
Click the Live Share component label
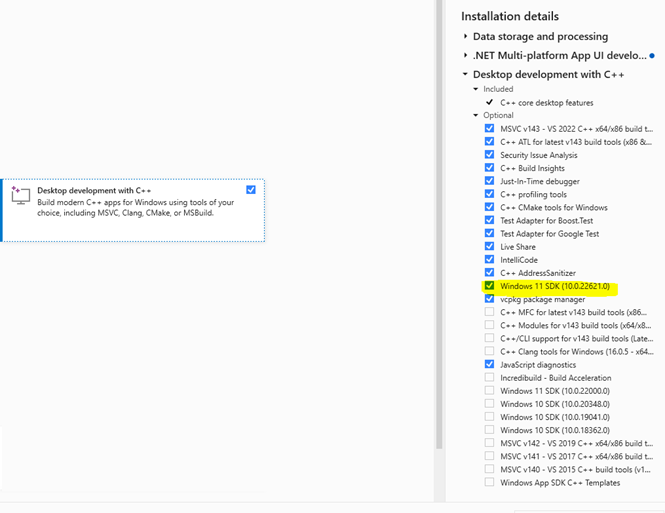pos(518,247)
